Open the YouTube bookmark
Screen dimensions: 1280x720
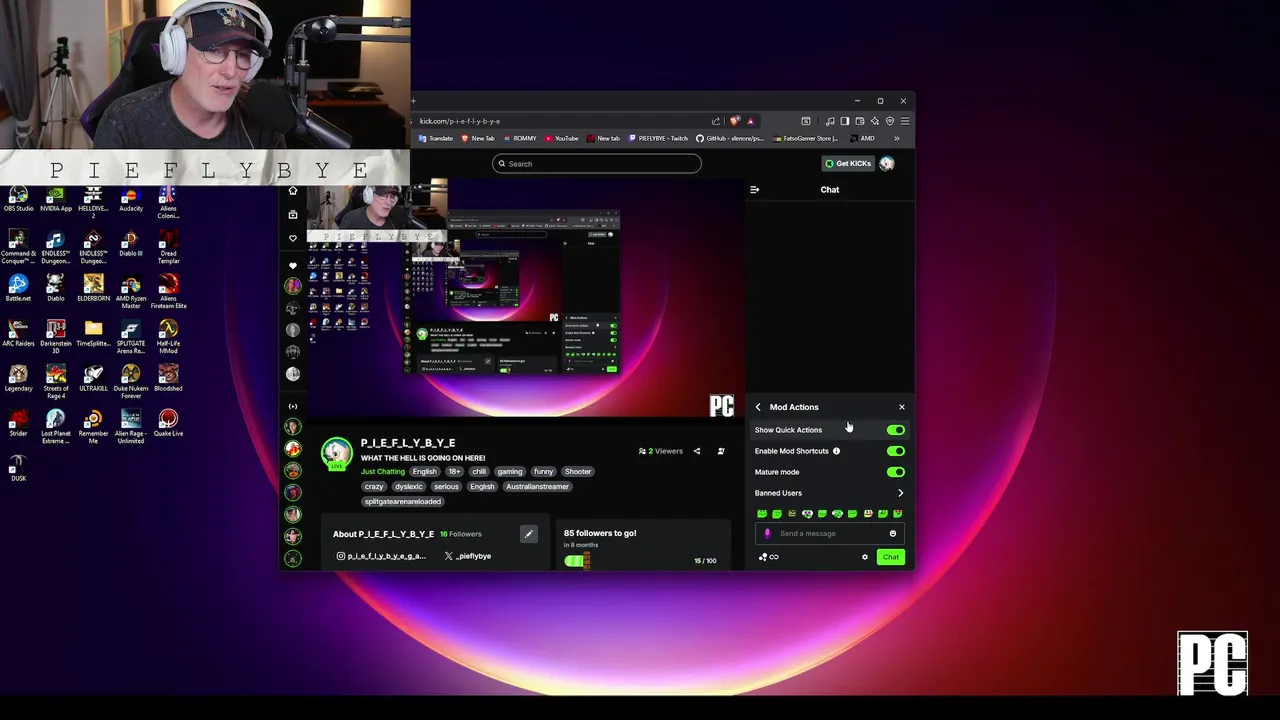tap(562, 138)
